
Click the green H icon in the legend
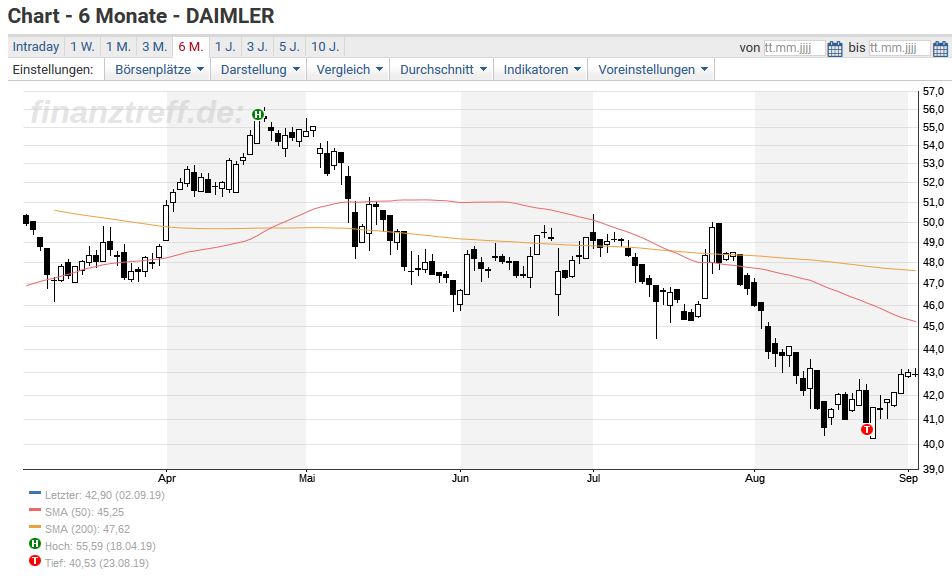click(x=35, y=544)
